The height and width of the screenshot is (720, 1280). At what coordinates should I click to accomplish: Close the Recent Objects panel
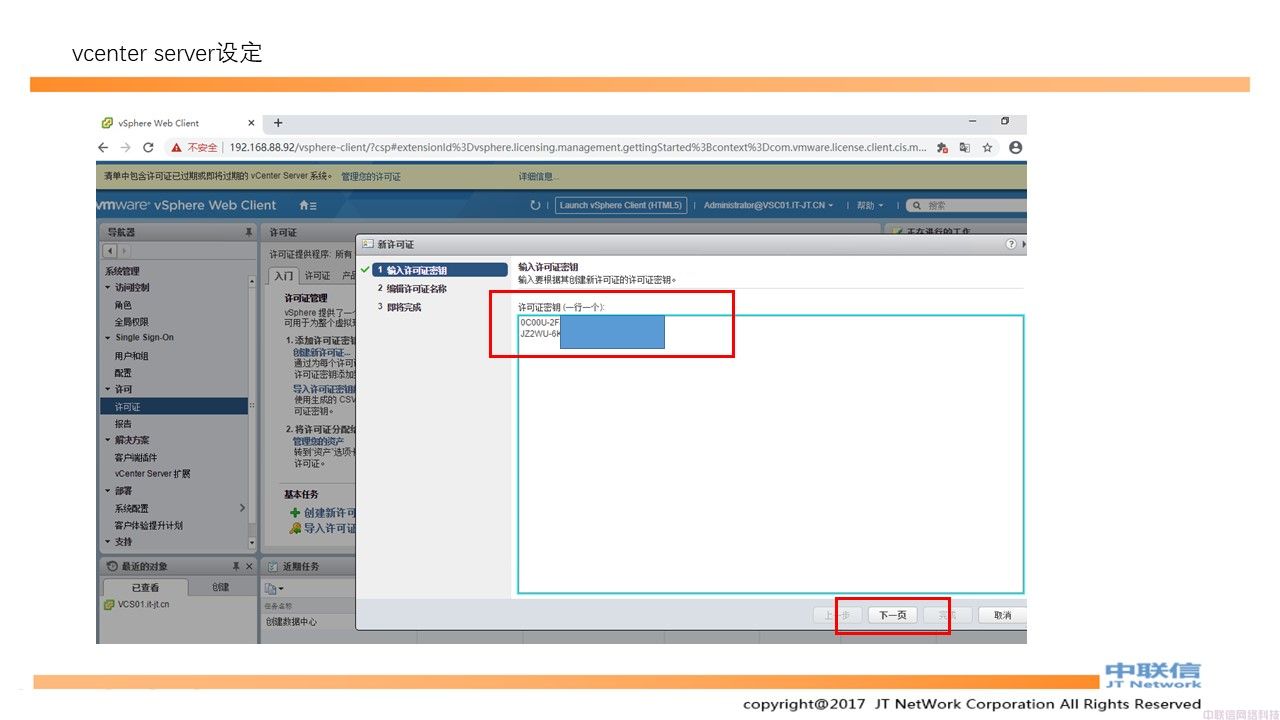tap(250, 566)
